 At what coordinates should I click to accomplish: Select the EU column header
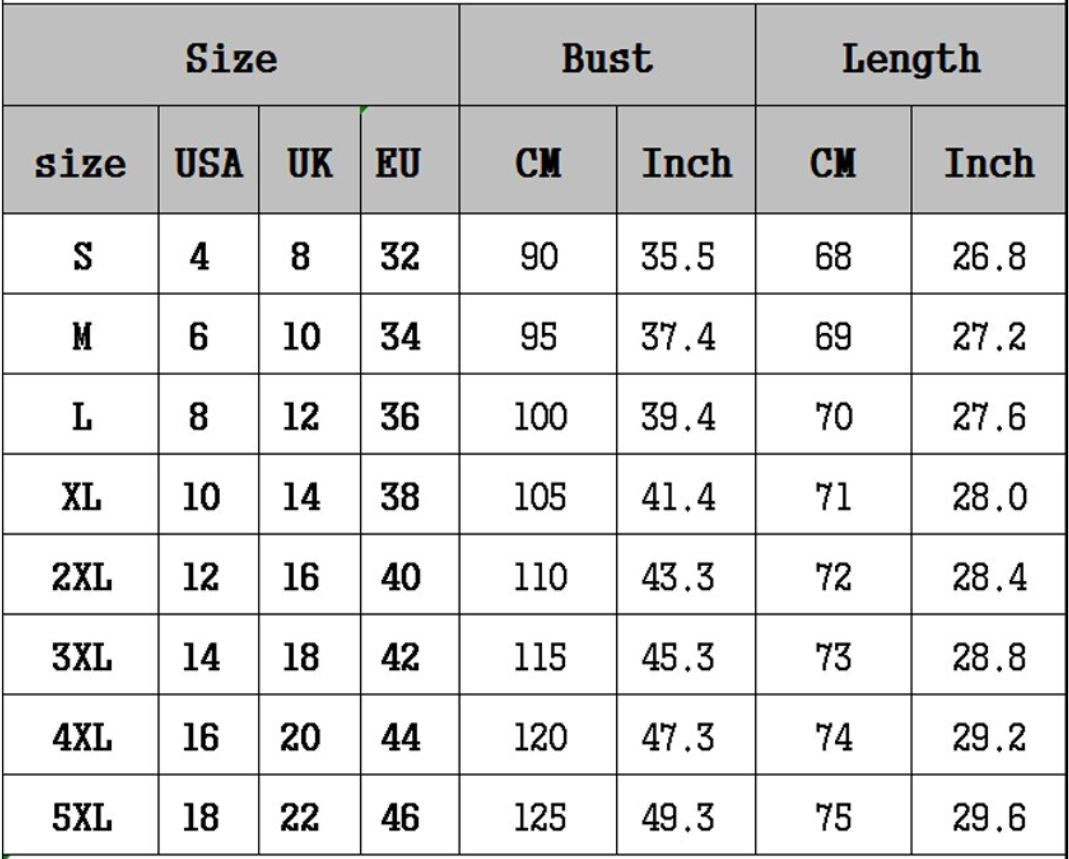tap(398, 162)
